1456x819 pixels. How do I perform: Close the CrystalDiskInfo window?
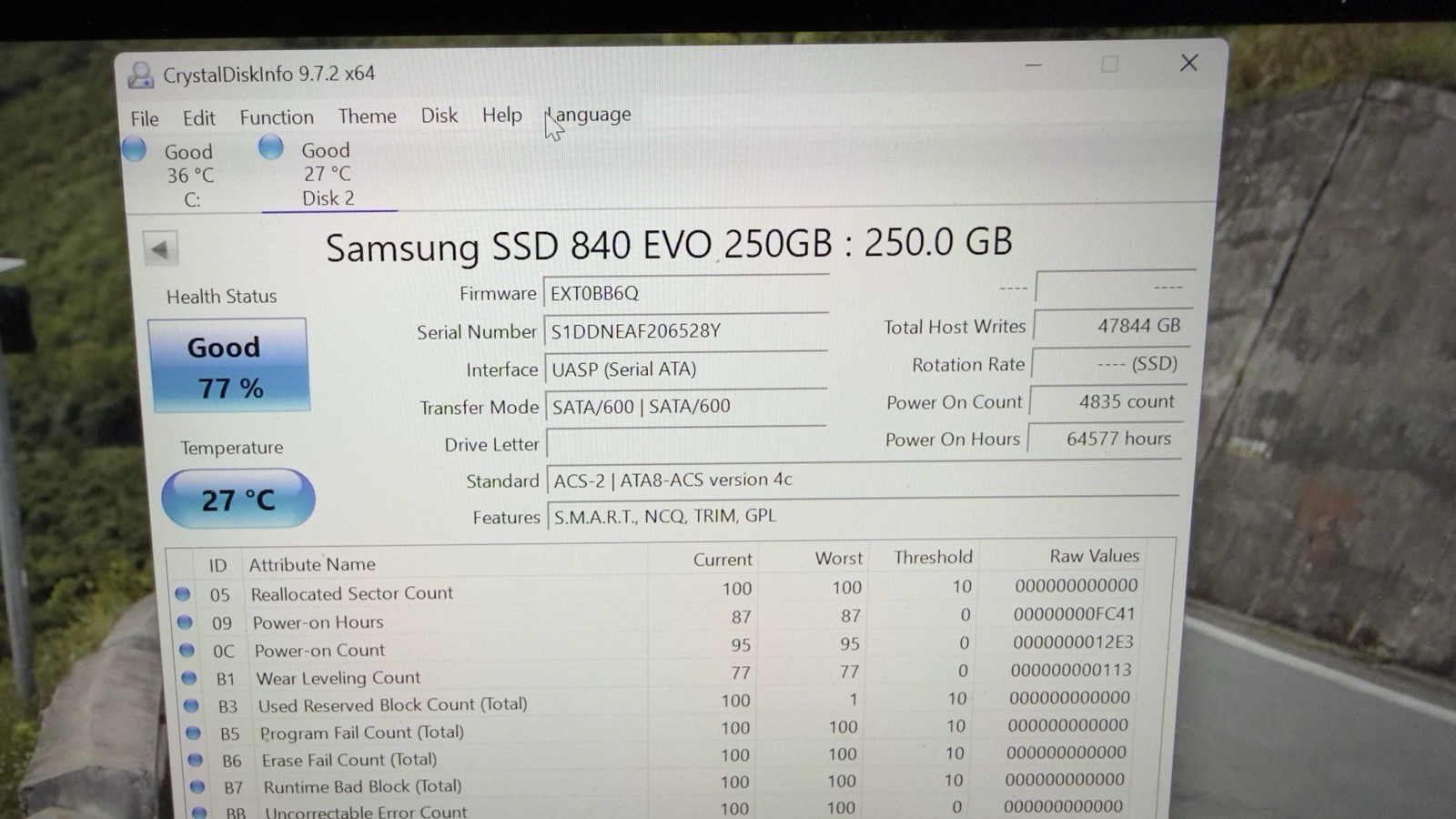(1188, 63)
